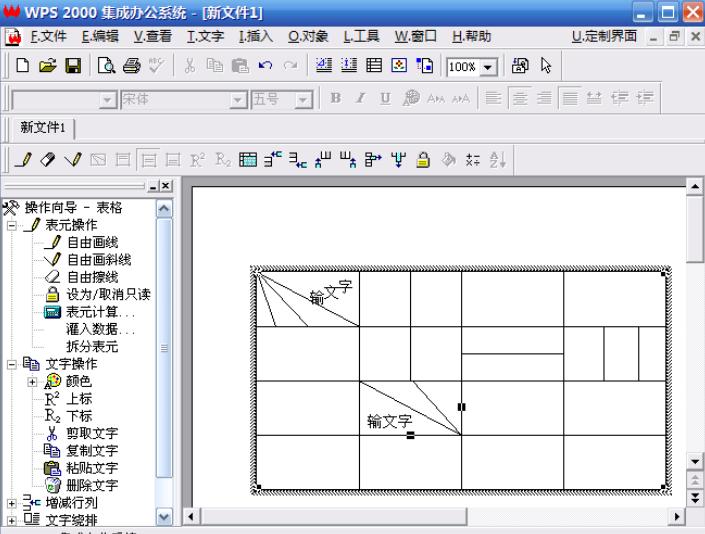Open print preview icon
This screenshot has width=705, height=534.
click(107, 66)
